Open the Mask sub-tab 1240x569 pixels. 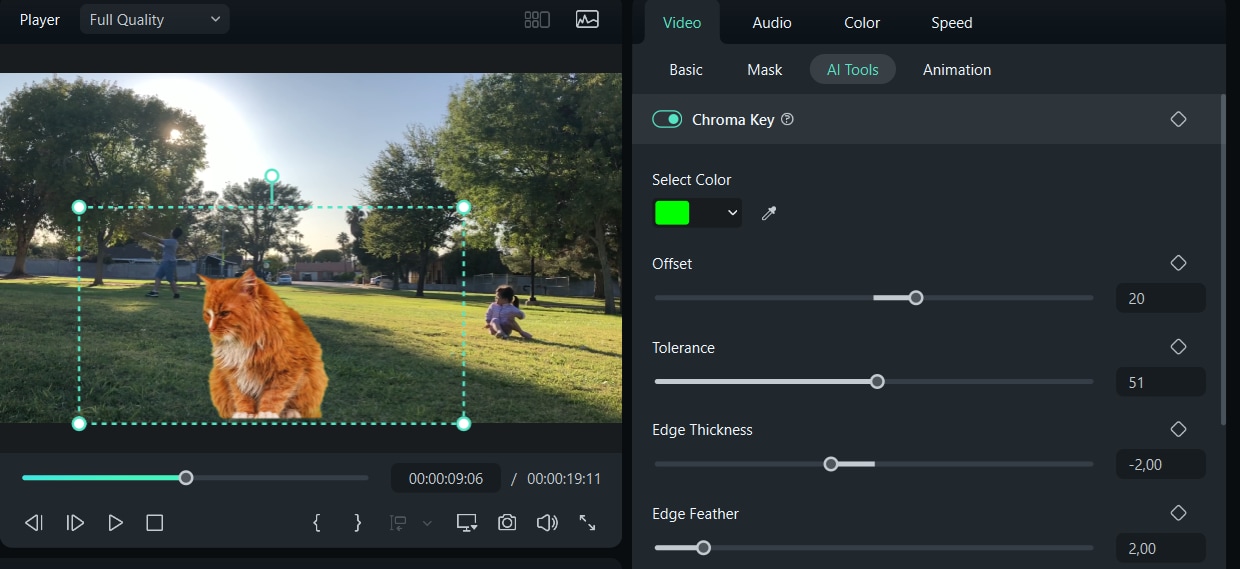click(x=765, y=69)
